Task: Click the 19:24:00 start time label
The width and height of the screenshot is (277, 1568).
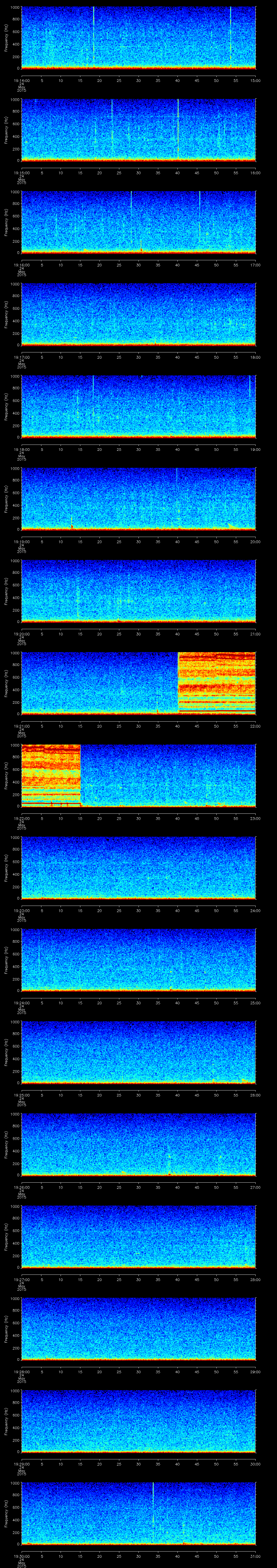Action: coord(21,1003)
